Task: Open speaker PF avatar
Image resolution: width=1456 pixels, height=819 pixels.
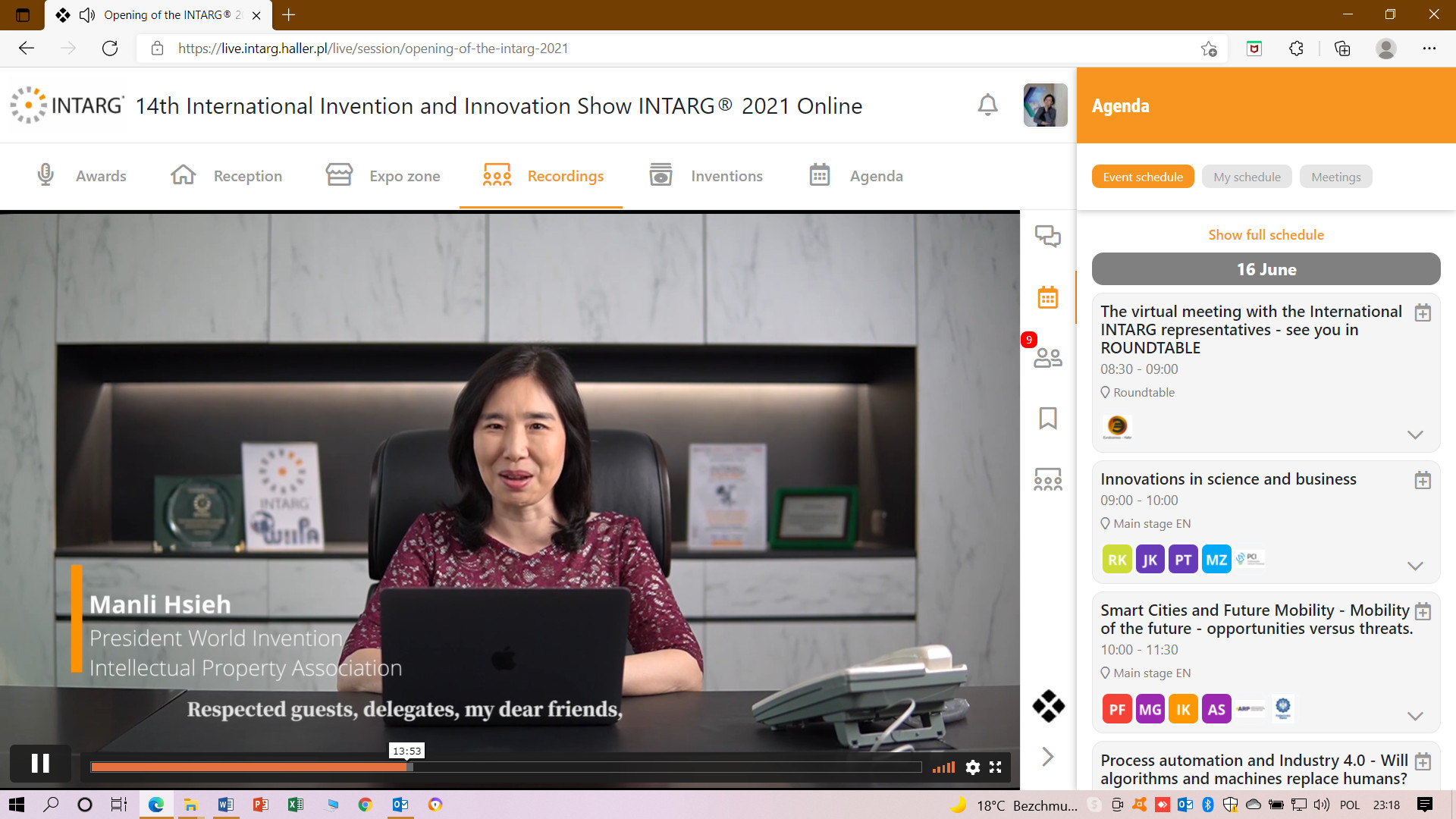Action: click(1116, 709)
